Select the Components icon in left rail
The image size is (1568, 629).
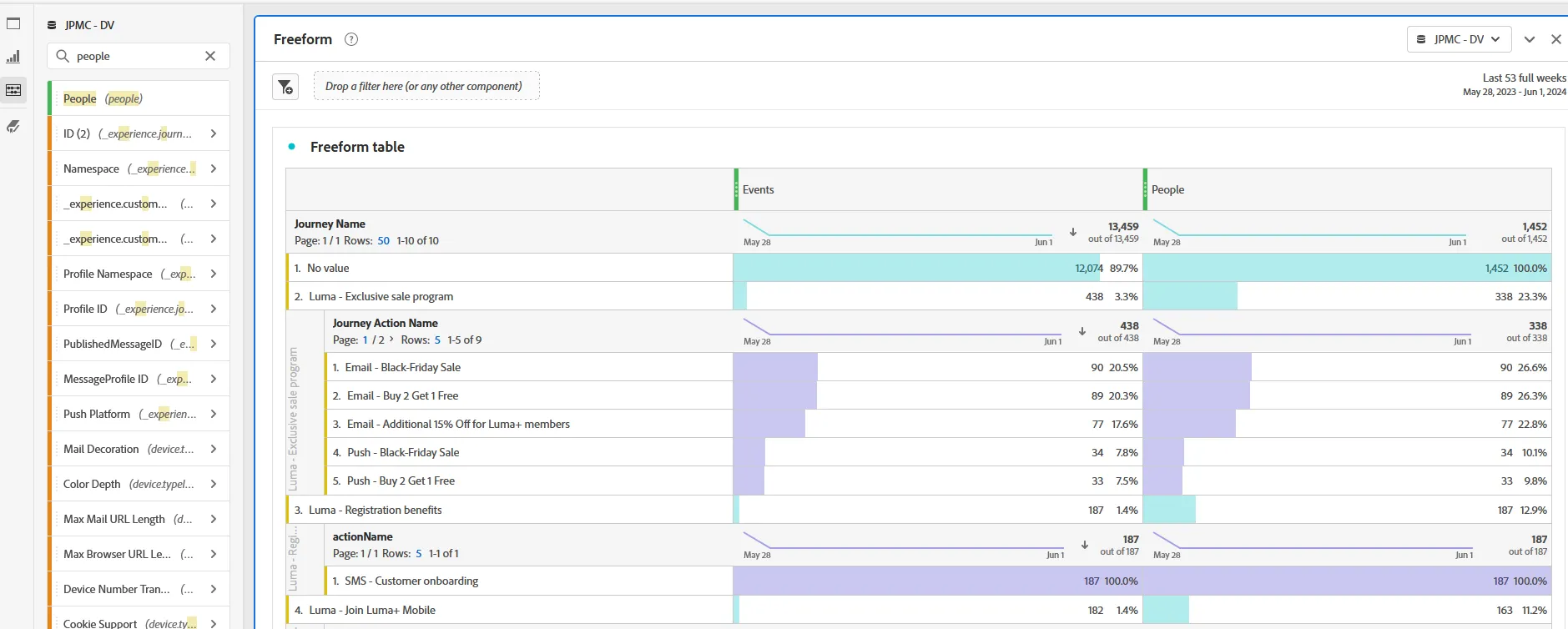pyautogui.click(x=13, y=90)
